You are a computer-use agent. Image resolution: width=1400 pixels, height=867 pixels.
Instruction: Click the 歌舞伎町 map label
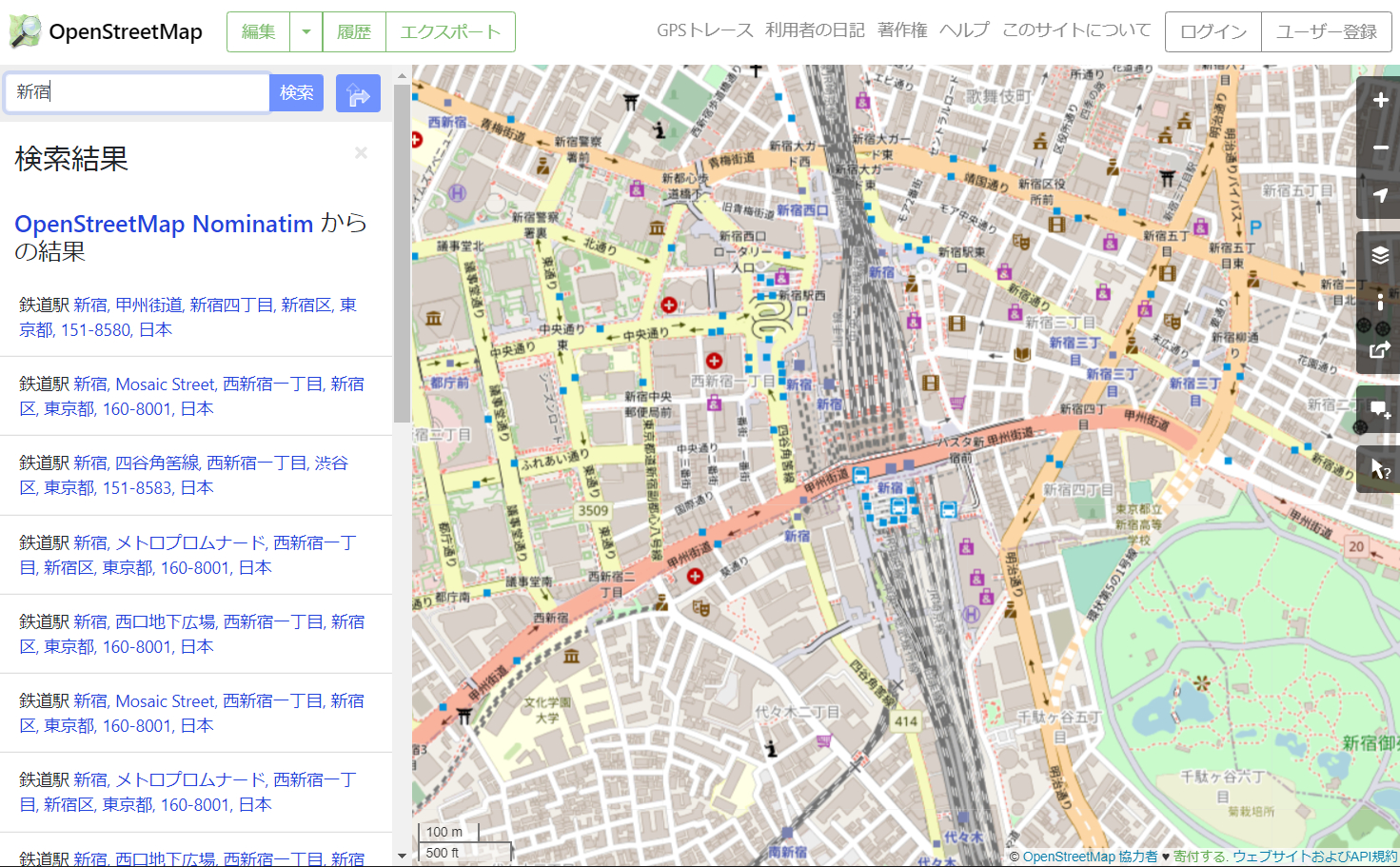[x=998, y=96]
